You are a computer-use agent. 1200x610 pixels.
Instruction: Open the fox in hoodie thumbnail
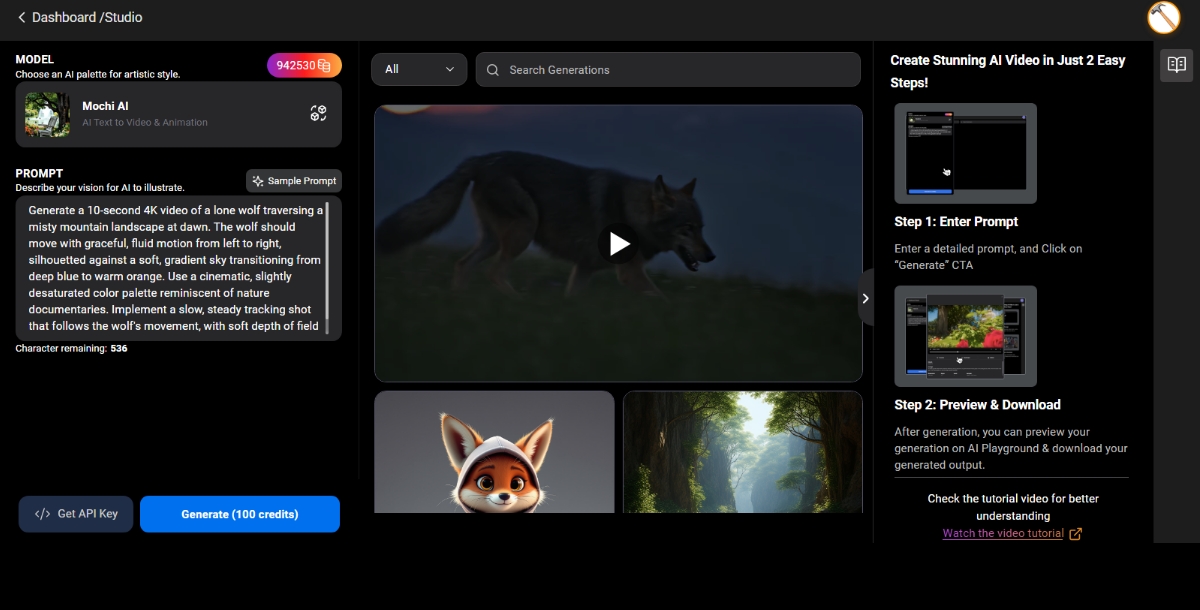click(494, 452)
